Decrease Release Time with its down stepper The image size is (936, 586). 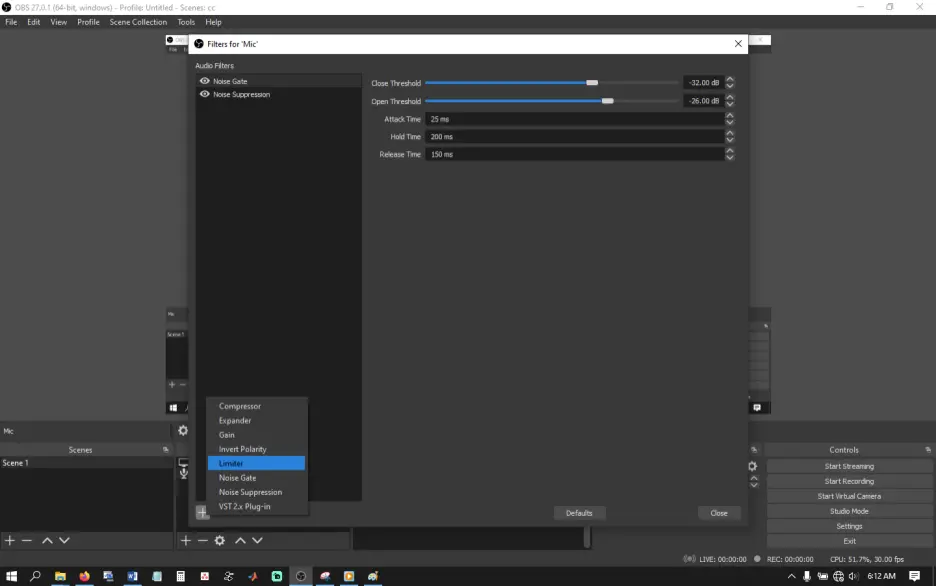[729, 158]
